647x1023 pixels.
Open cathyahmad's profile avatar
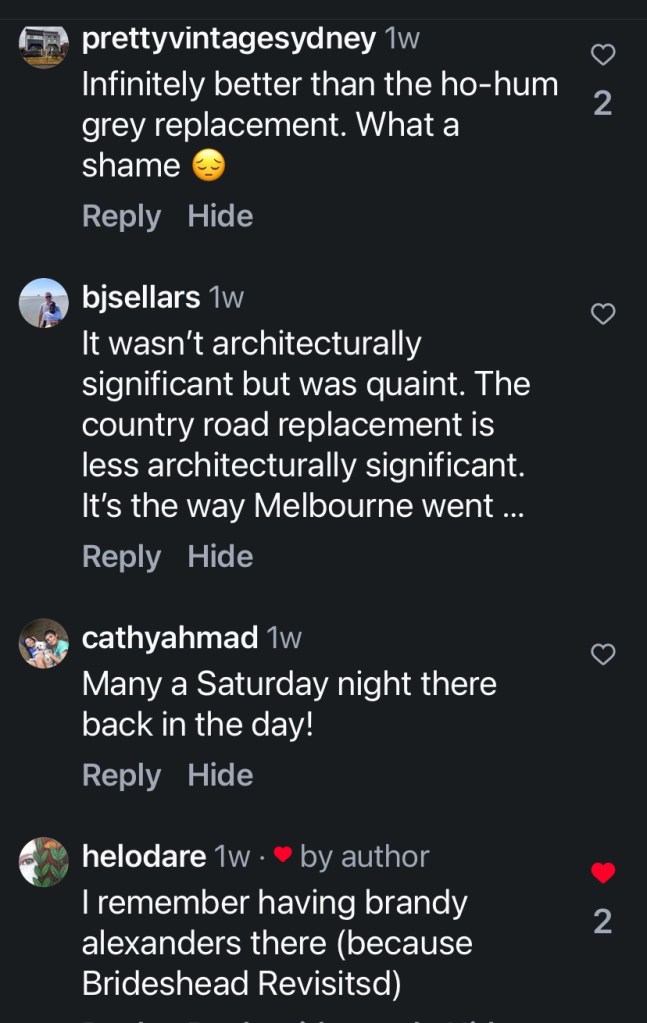(x=44, y=645)
